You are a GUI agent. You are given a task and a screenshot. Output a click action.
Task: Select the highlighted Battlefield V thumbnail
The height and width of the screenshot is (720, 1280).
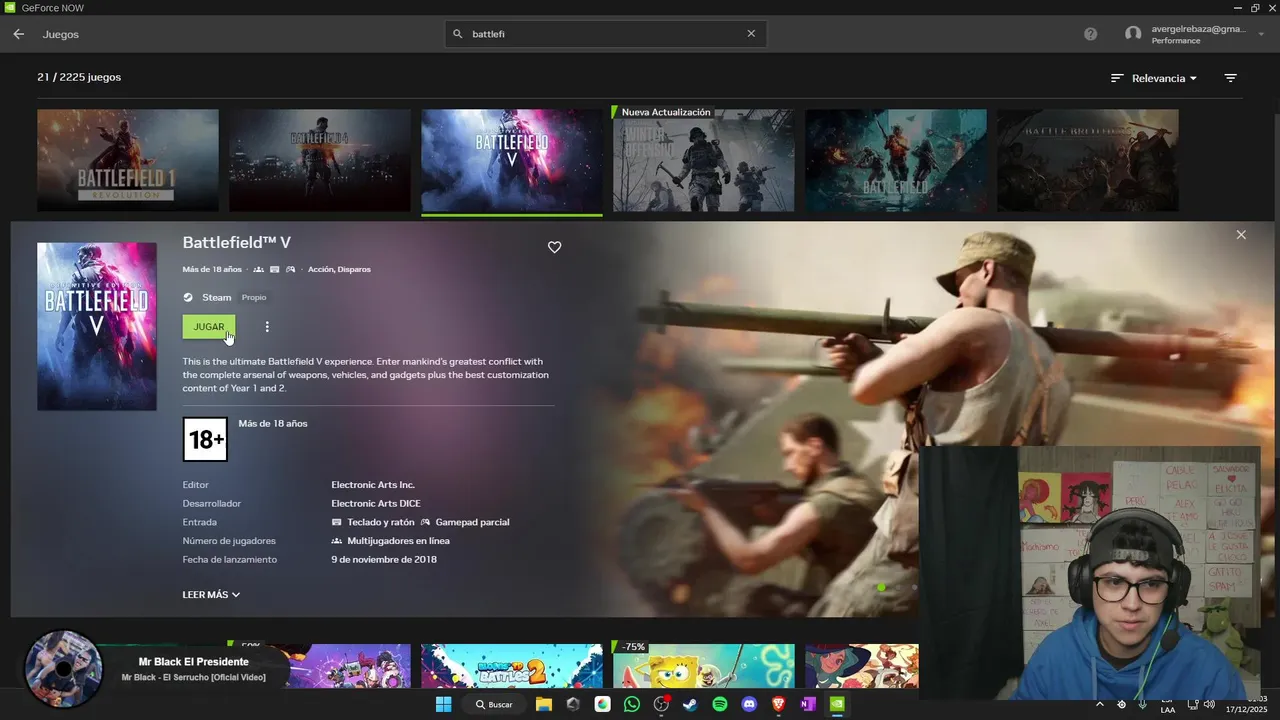[x=512, y=160]
